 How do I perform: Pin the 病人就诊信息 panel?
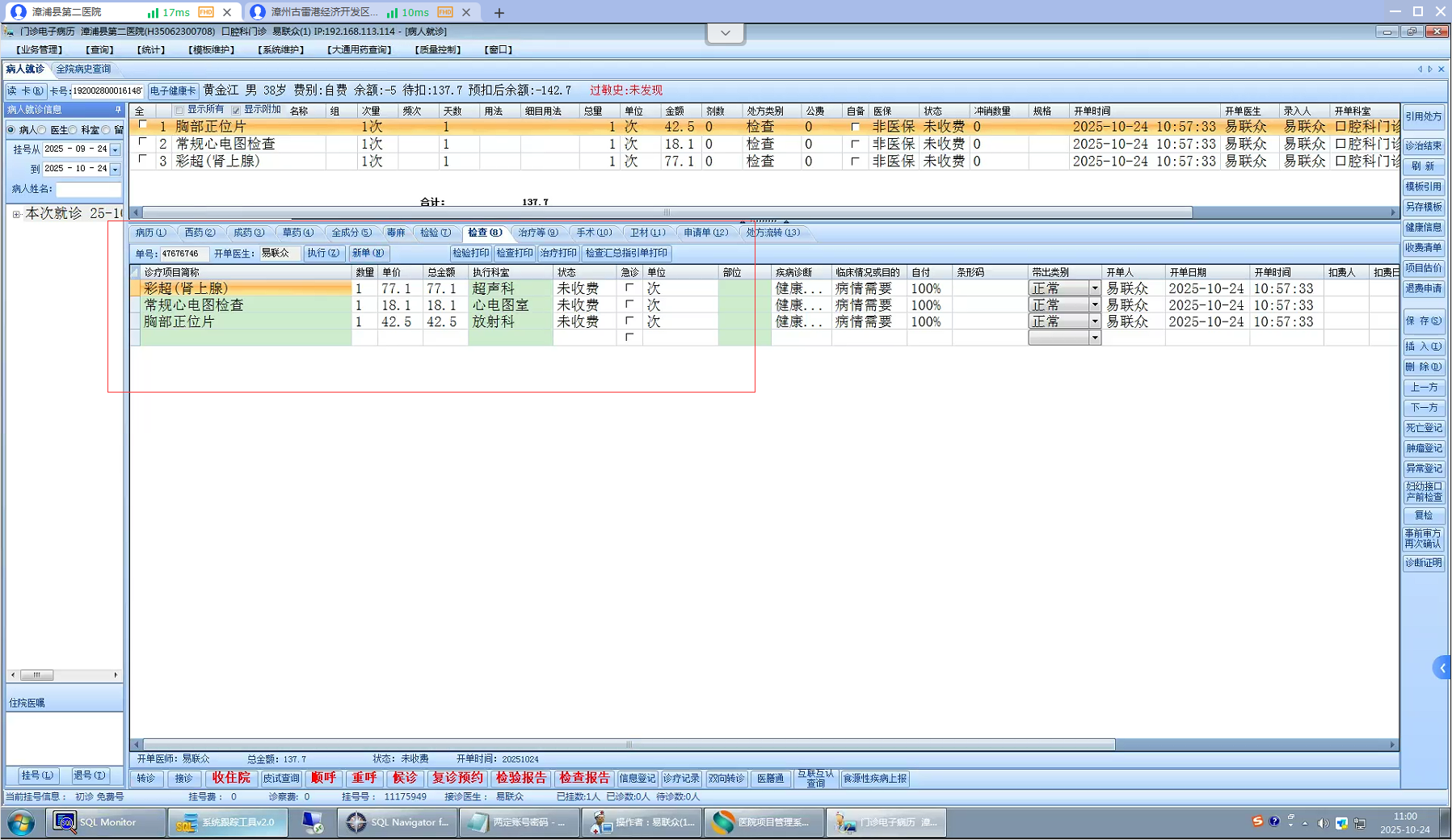(118, 110)
